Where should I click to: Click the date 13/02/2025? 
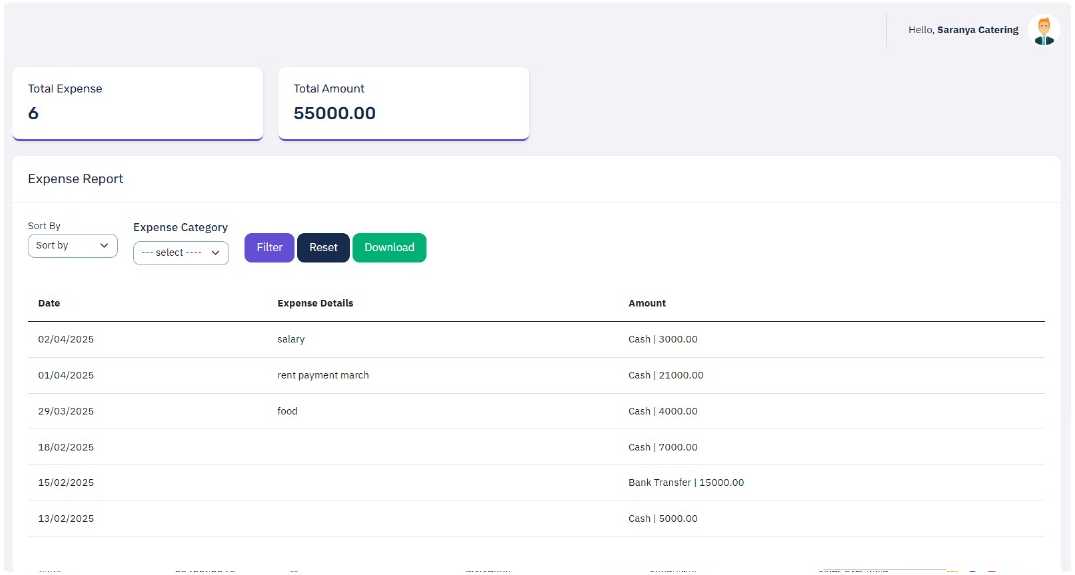(66, 519)
